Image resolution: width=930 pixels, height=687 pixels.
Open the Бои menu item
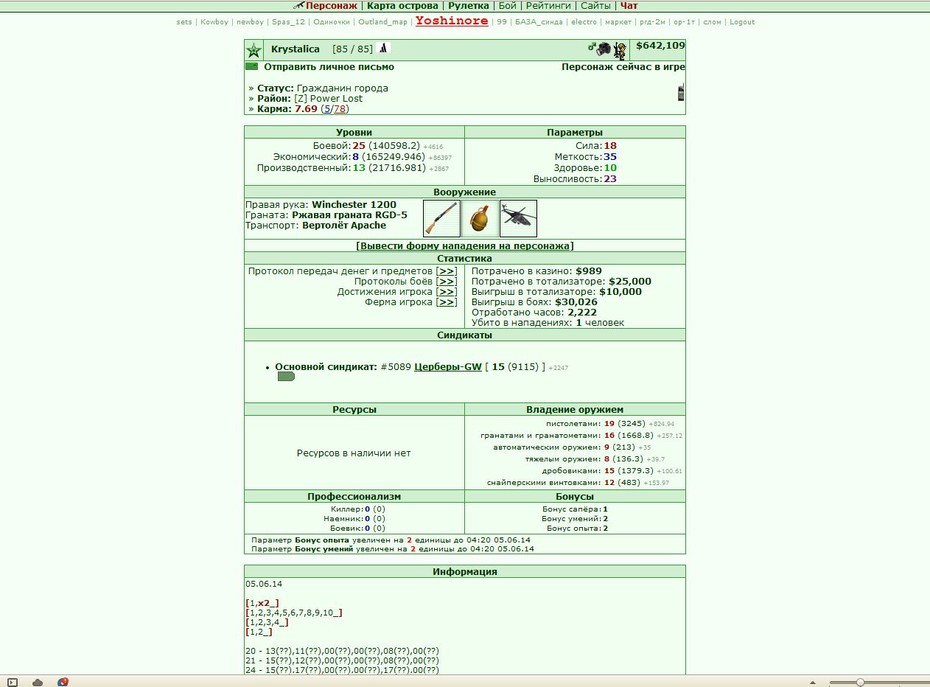click(507, 5)
